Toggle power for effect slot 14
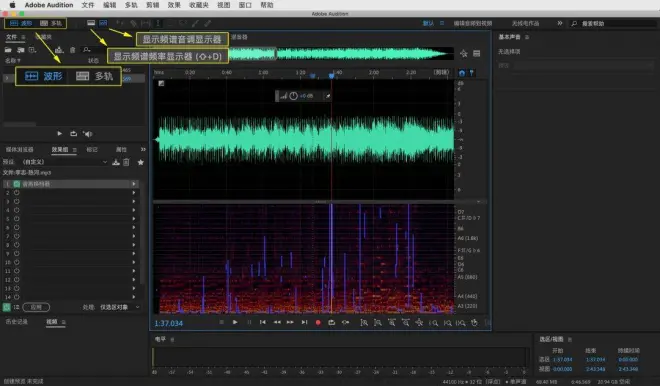660x386 pixels. 17,297
